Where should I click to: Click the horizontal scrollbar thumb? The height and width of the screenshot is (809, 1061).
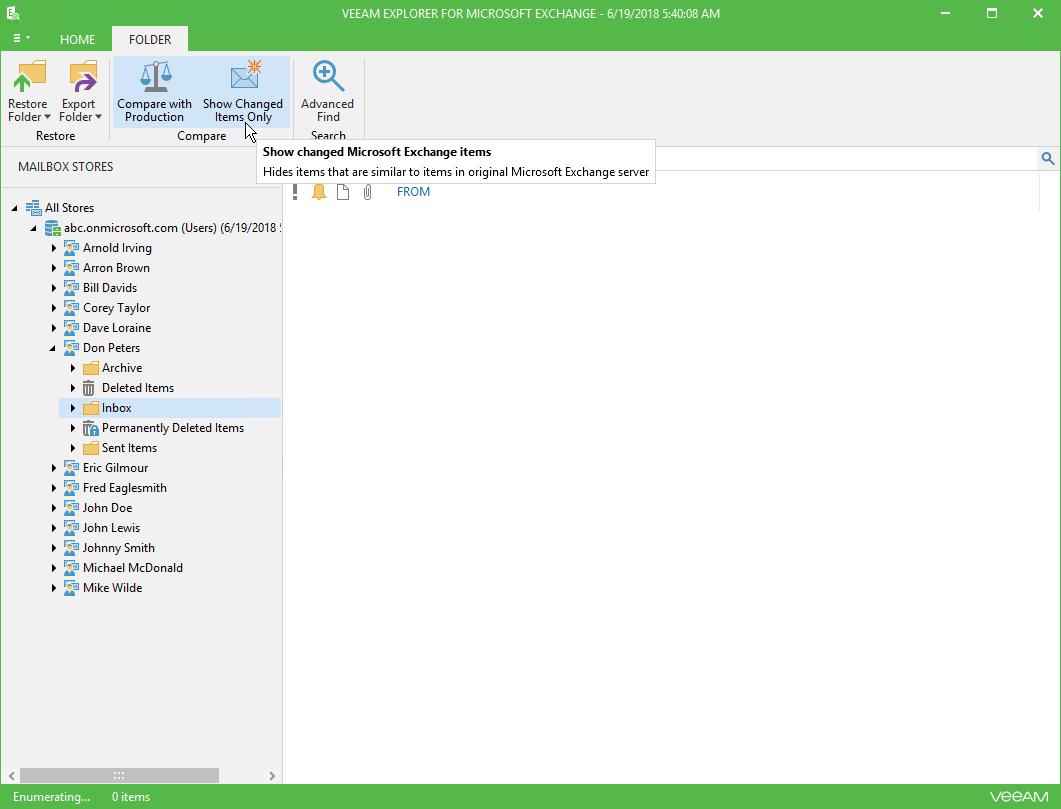click(x=119, y=775)
